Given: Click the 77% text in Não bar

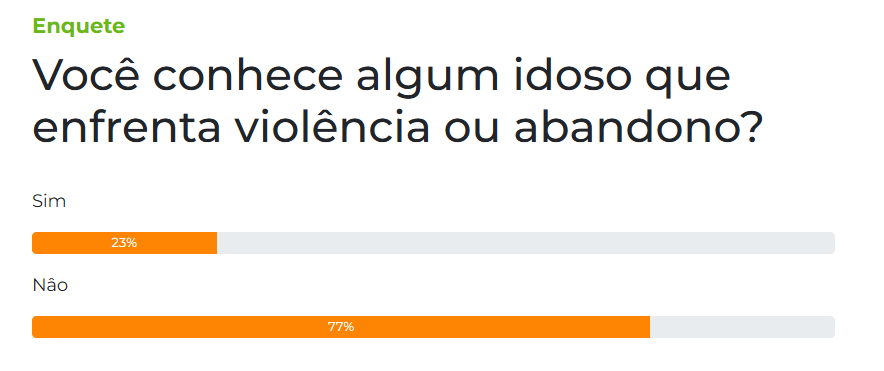Looking at the screenshot, I should tap(341, 327).
